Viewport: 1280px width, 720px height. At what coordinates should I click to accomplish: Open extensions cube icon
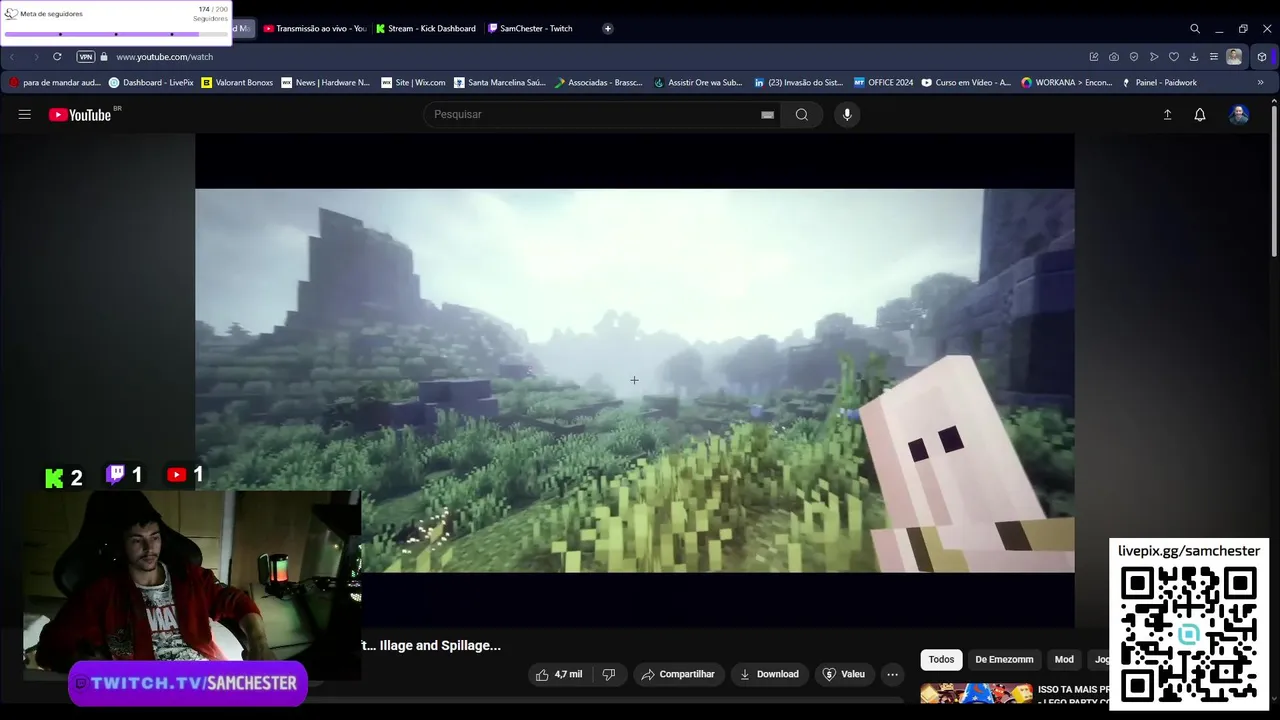point(1262,57)
